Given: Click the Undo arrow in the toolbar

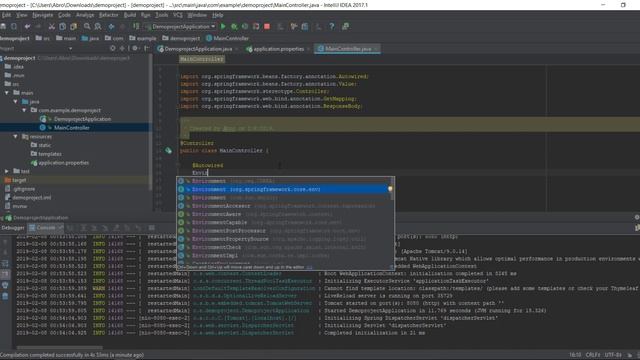Looking at the screenshot, I should tap(27, 27).
